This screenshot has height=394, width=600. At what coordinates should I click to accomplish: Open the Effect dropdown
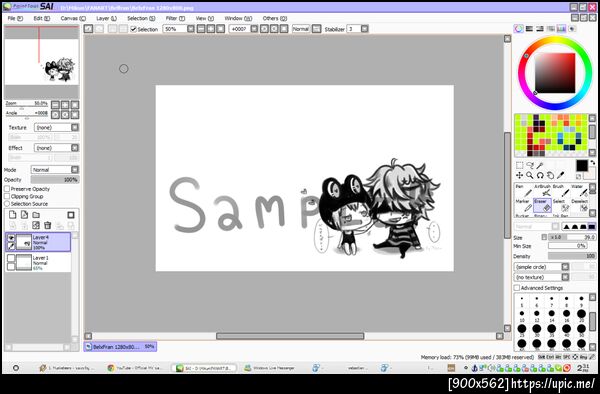pos(56,148)
